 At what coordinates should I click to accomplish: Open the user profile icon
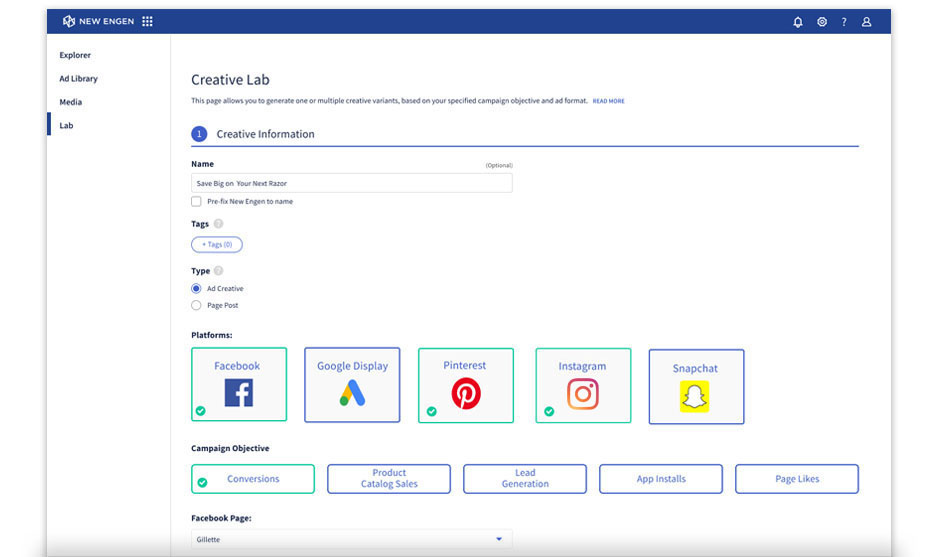tap(866, 22)
